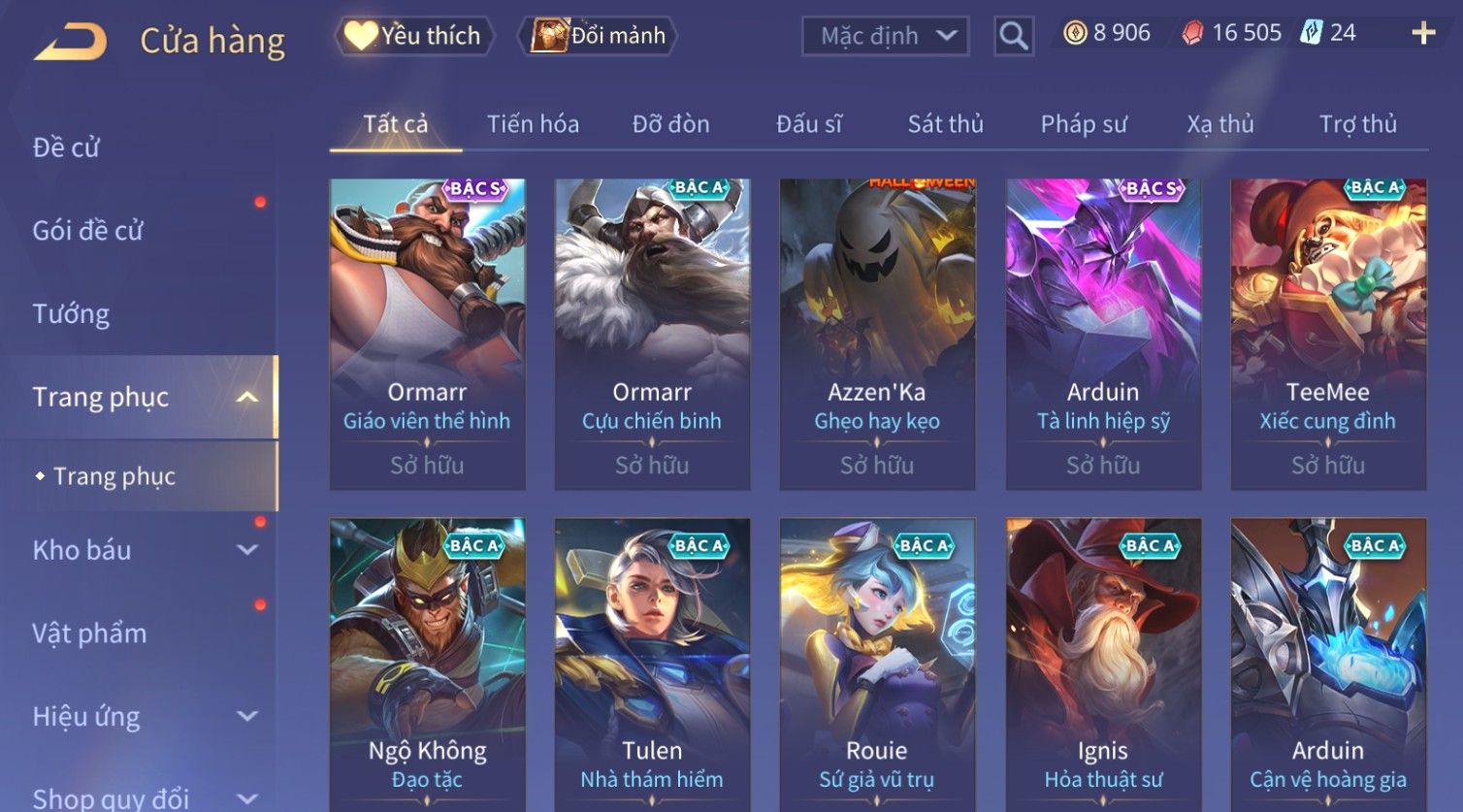This screenshot has height=812, width=1463.
Task: Open Yêu thích favorites heart button
Action: coord(414,36)
